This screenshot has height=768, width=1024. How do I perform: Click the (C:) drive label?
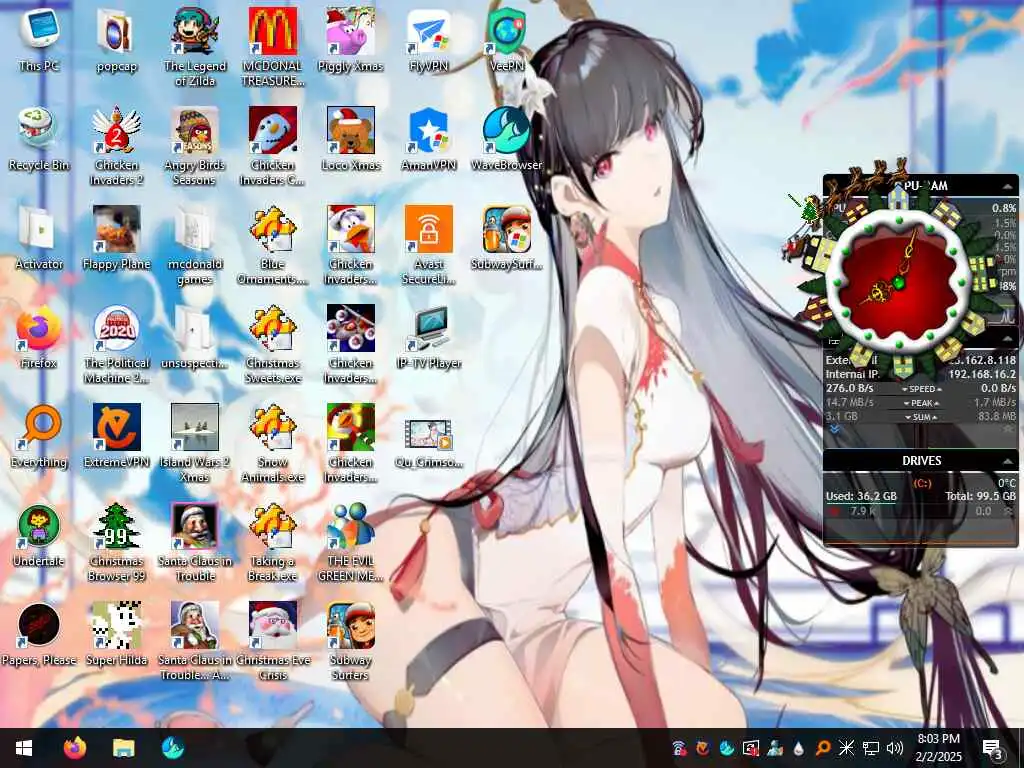[921, 483]
